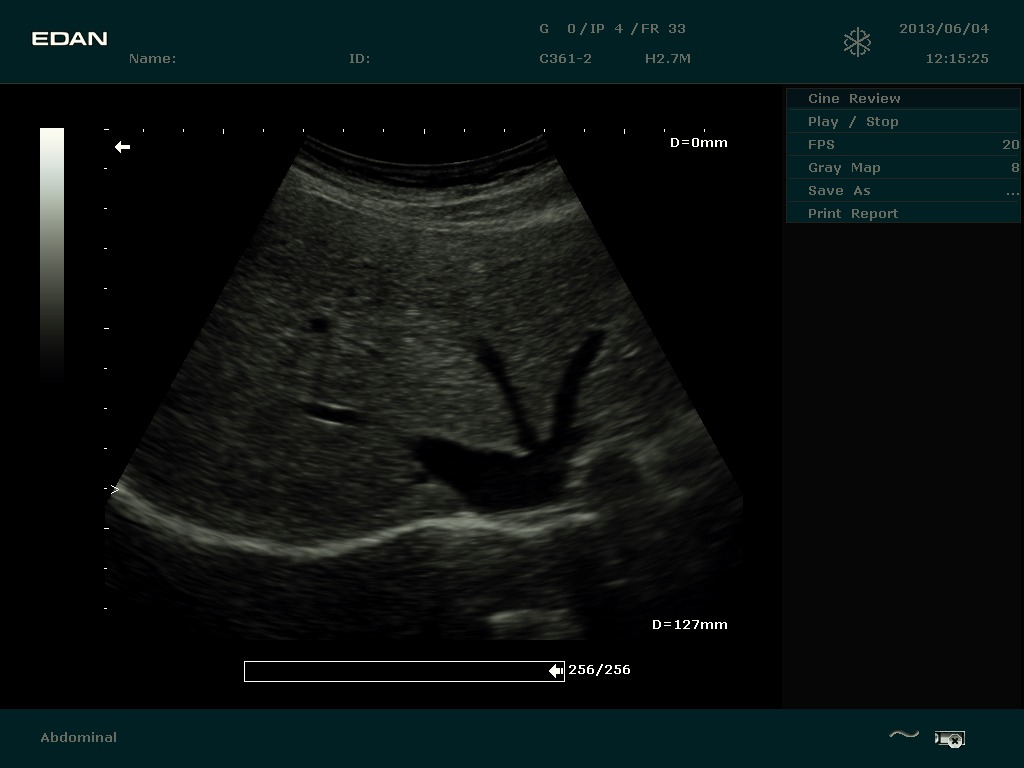Select the FPS setting row
The image size is (1024, 768).
pos(902,145)
